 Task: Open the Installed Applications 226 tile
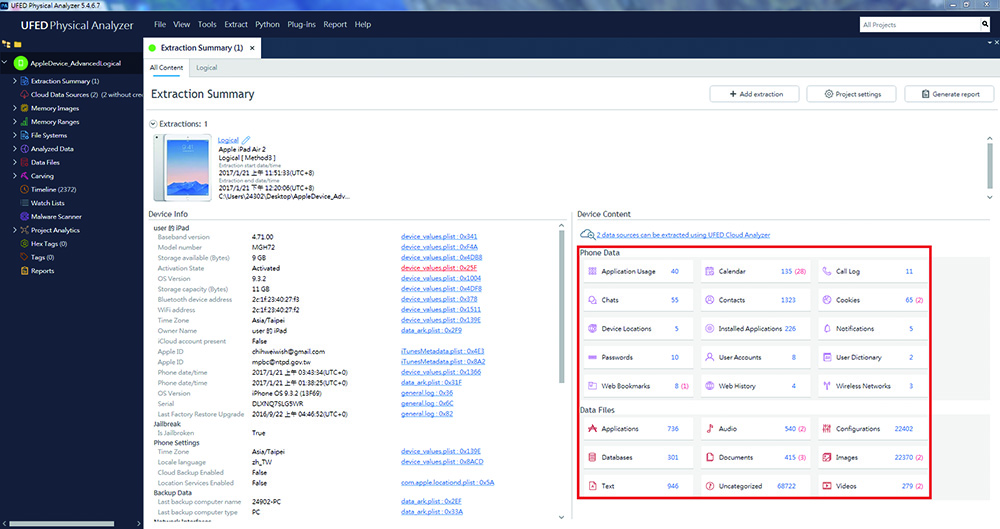pos(755,329)
